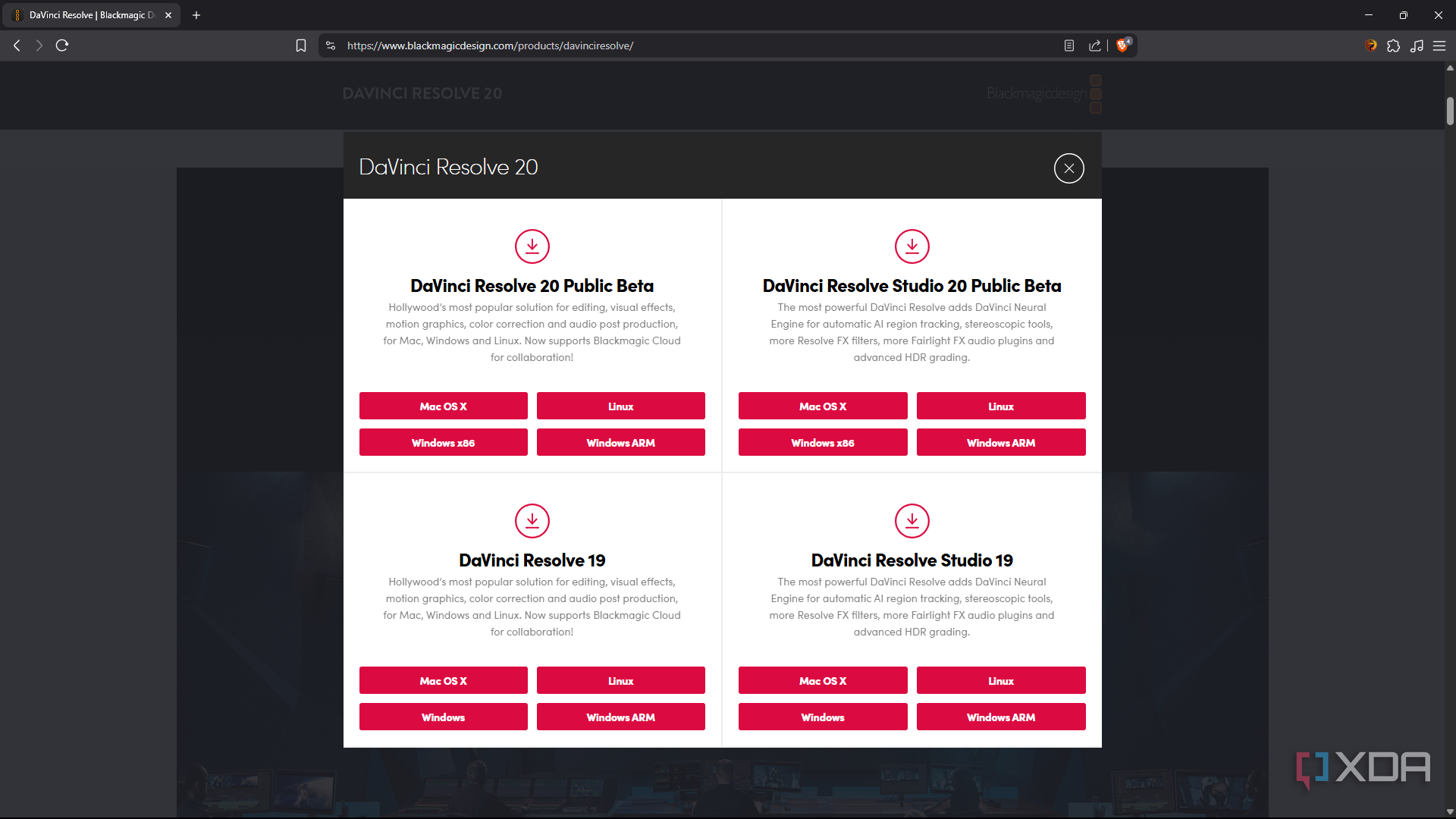The width and height of the screenshot is (1456, 819).
Task: Click the DAVINCI RESOLVE 20 page header title
Action: click(x=422, y=93)
